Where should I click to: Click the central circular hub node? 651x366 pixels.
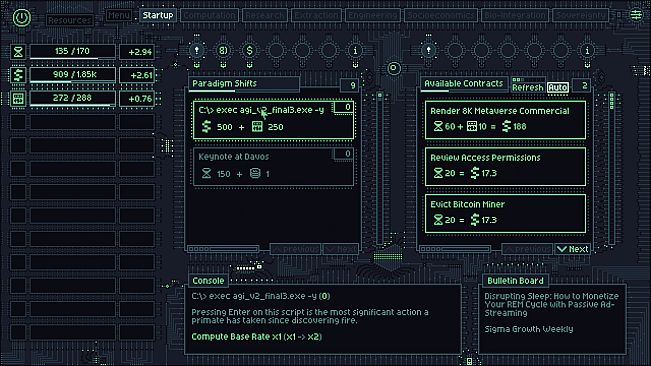coord(394,68)
